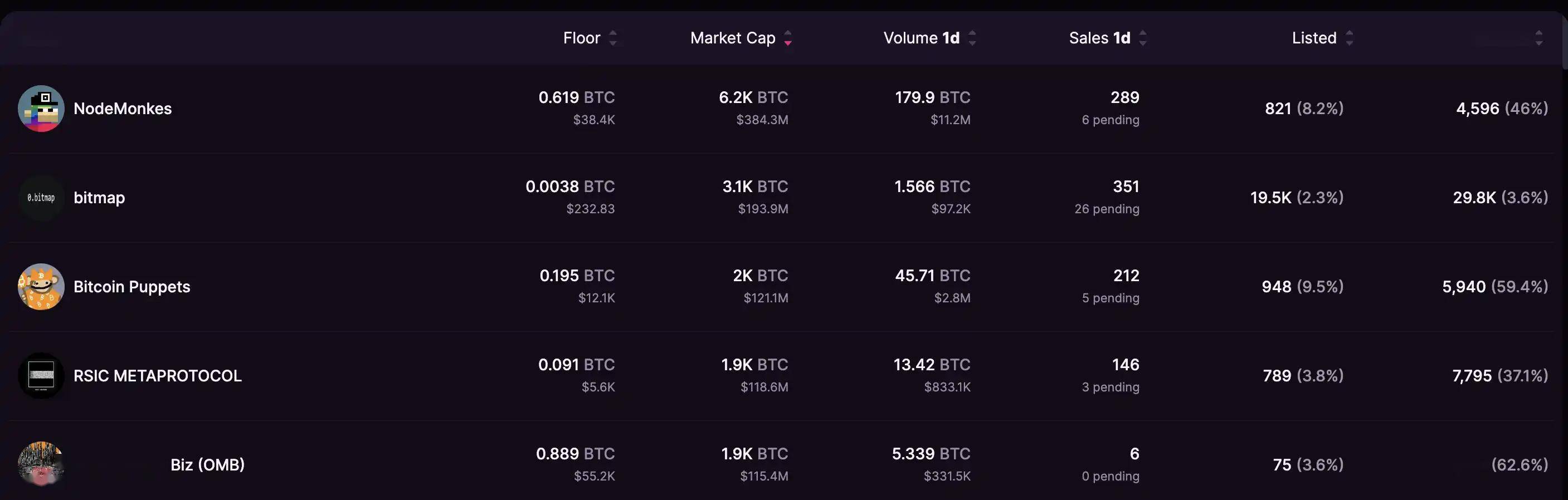This screenshot has height=500, width=1568.
Task: Click the sort arrows in the last column header
Action: [1538, 38]
